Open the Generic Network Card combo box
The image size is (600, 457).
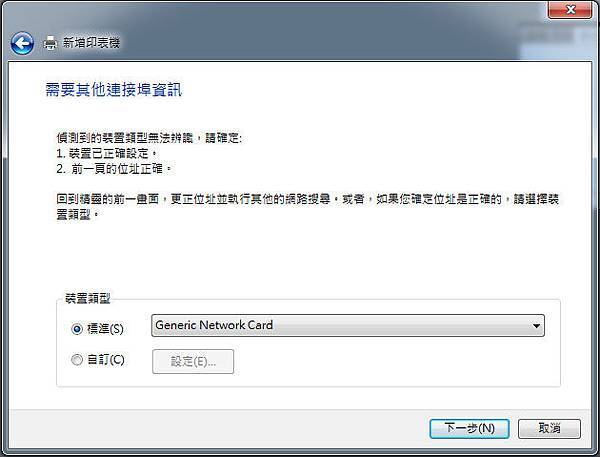coord(347,325)
